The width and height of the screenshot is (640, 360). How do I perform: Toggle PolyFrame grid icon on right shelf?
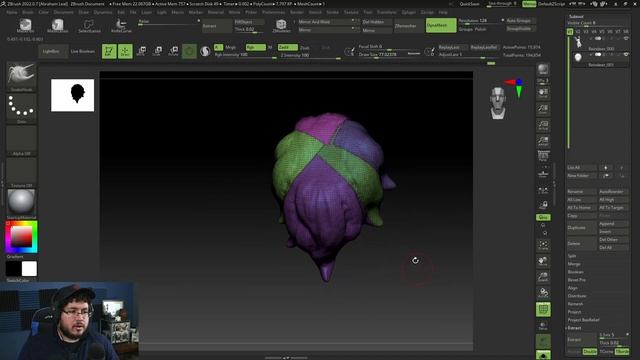(543, 309)
